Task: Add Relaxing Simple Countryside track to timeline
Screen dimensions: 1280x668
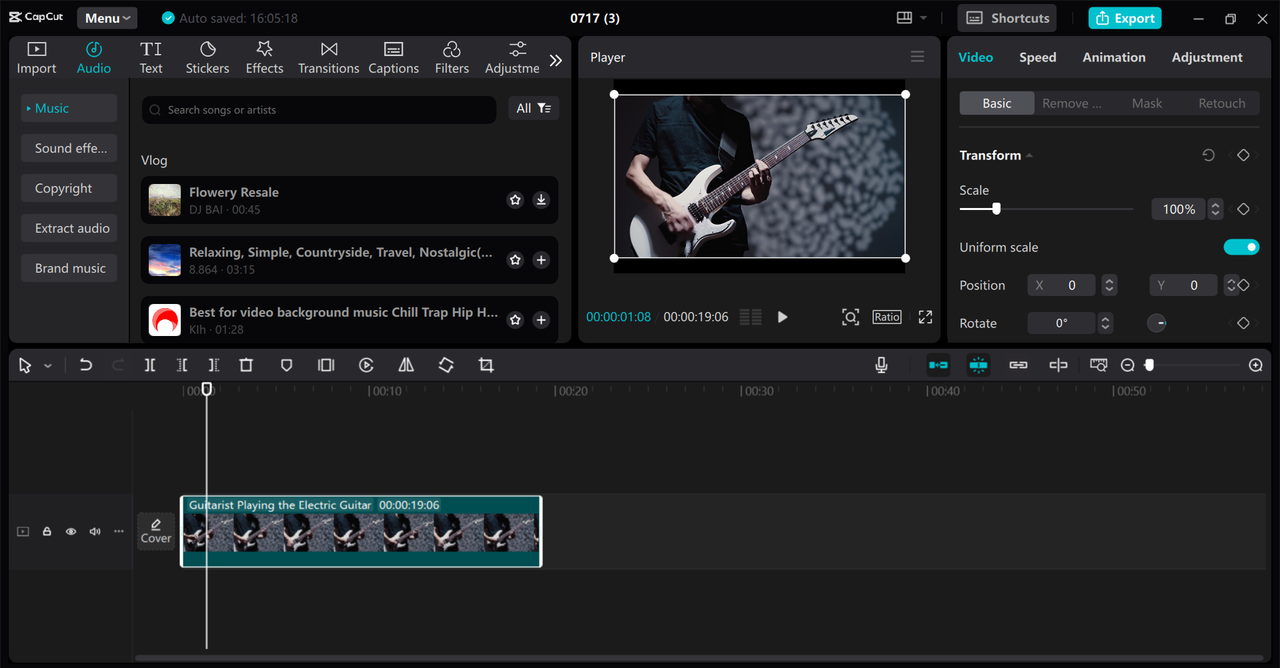Action: (x=541, y=260)
